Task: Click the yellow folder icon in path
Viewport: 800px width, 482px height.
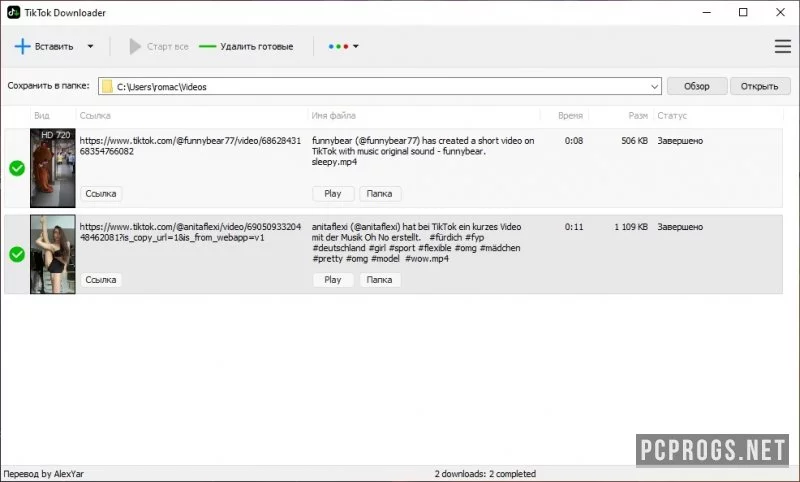Action: point(107,86)
